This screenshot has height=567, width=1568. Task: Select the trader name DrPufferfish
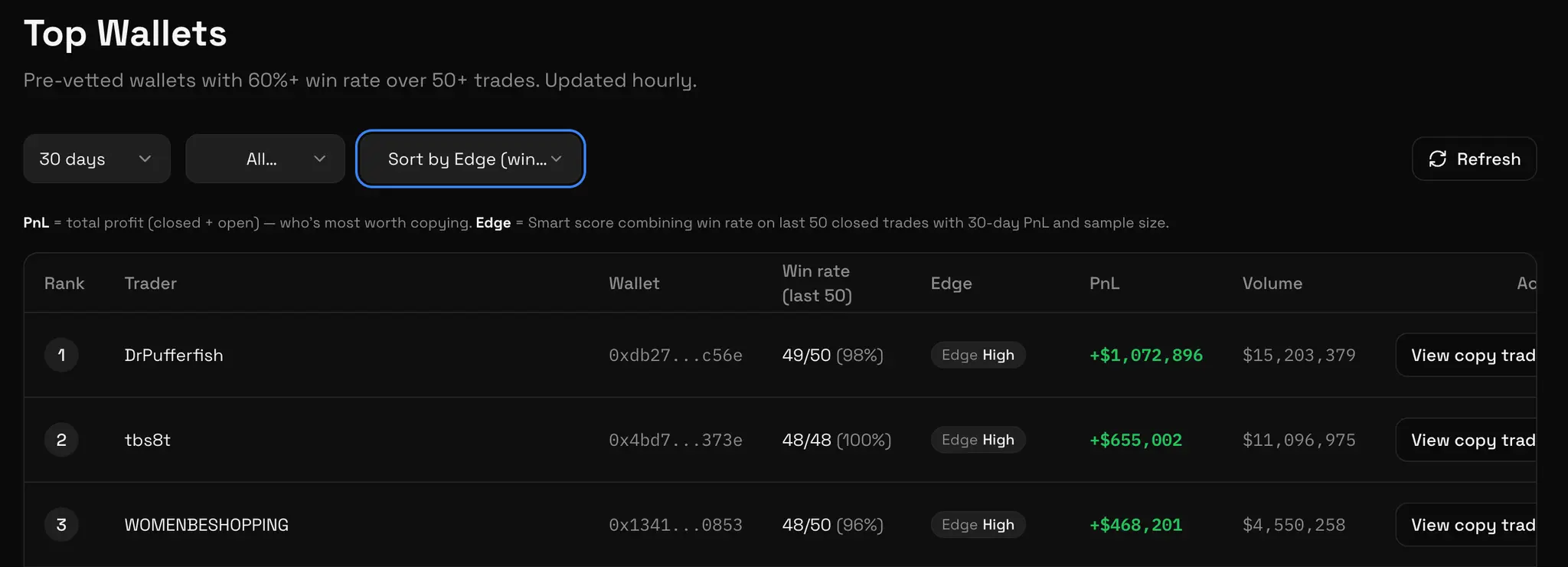(174, 355)
